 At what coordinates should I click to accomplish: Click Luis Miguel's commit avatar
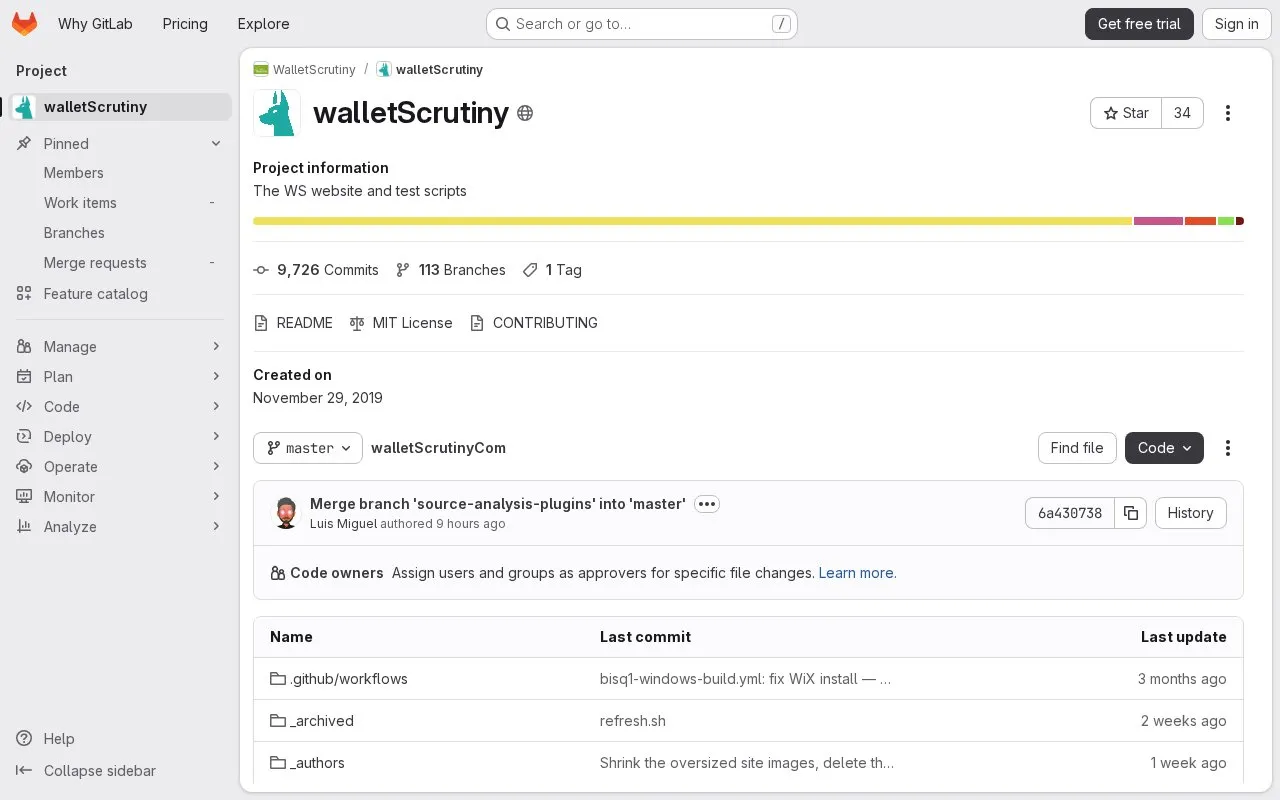click(x=286, y=513)
